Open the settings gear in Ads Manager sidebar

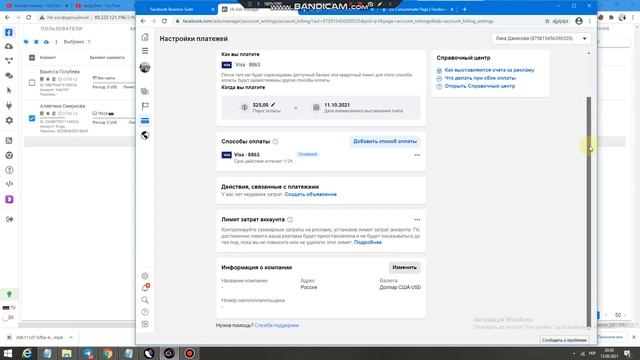point(145,276)
